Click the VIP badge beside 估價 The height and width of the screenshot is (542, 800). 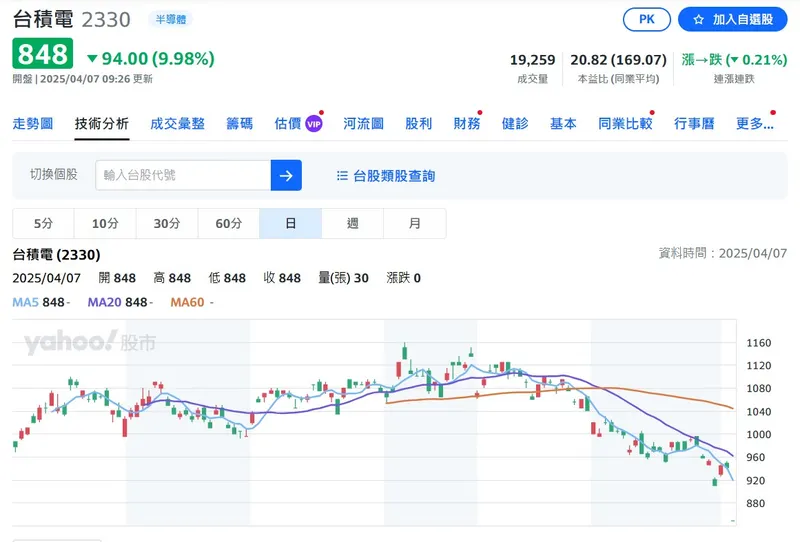point(314,124)
